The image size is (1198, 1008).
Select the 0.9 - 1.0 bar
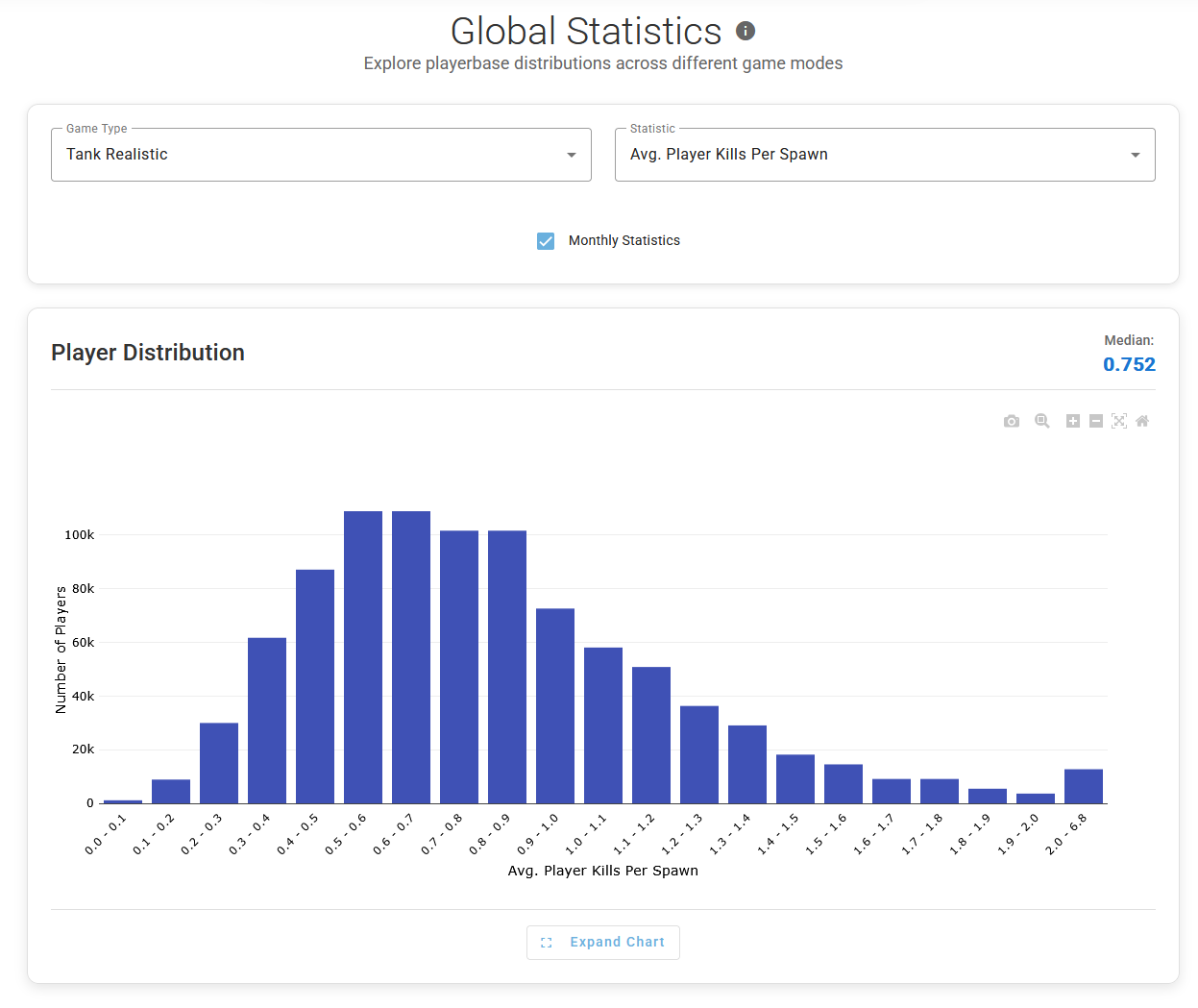tap(555, 706)
